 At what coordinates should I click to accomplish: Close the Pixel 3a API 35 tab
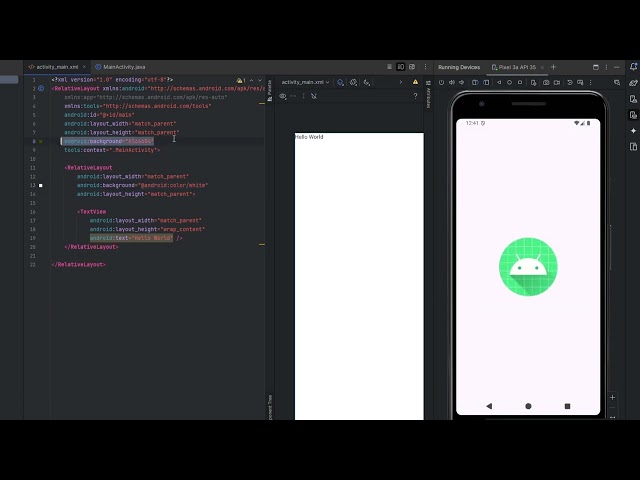click(x=542, y=67)
